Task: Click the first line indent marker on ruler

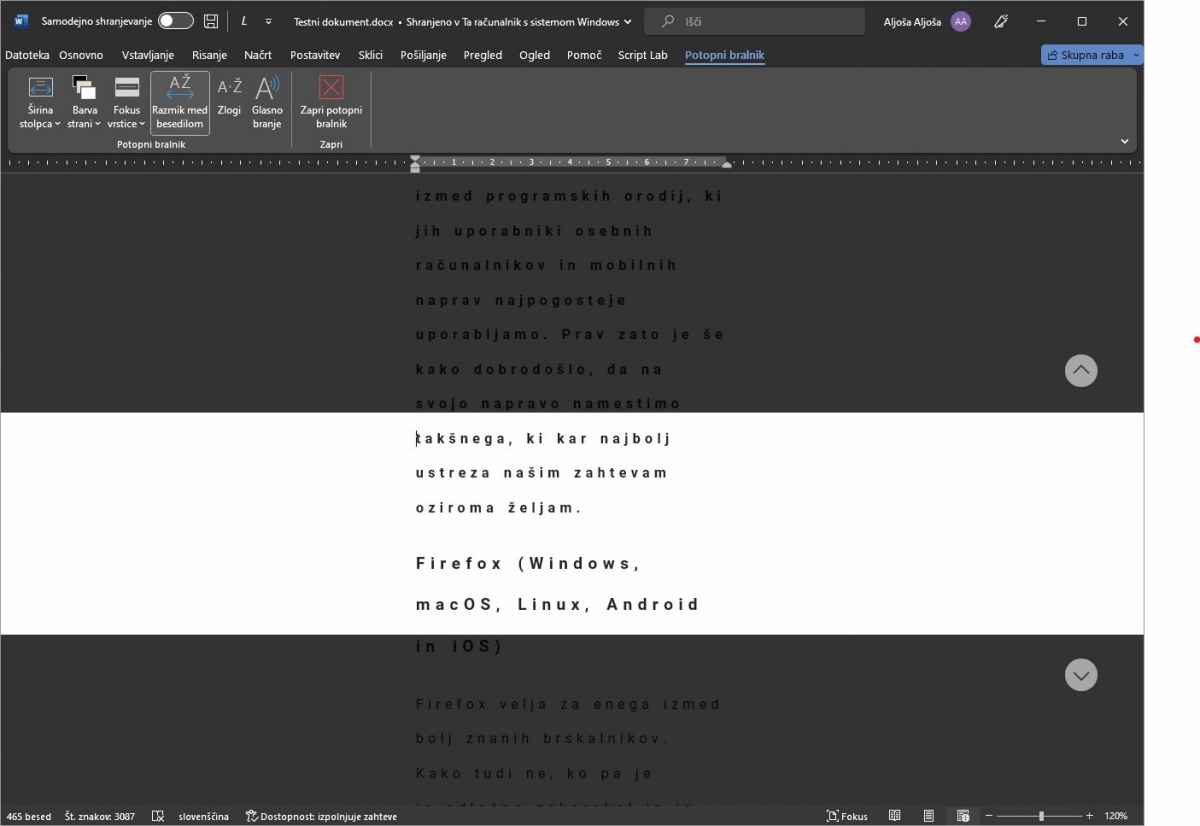Action: coord(415,158)
